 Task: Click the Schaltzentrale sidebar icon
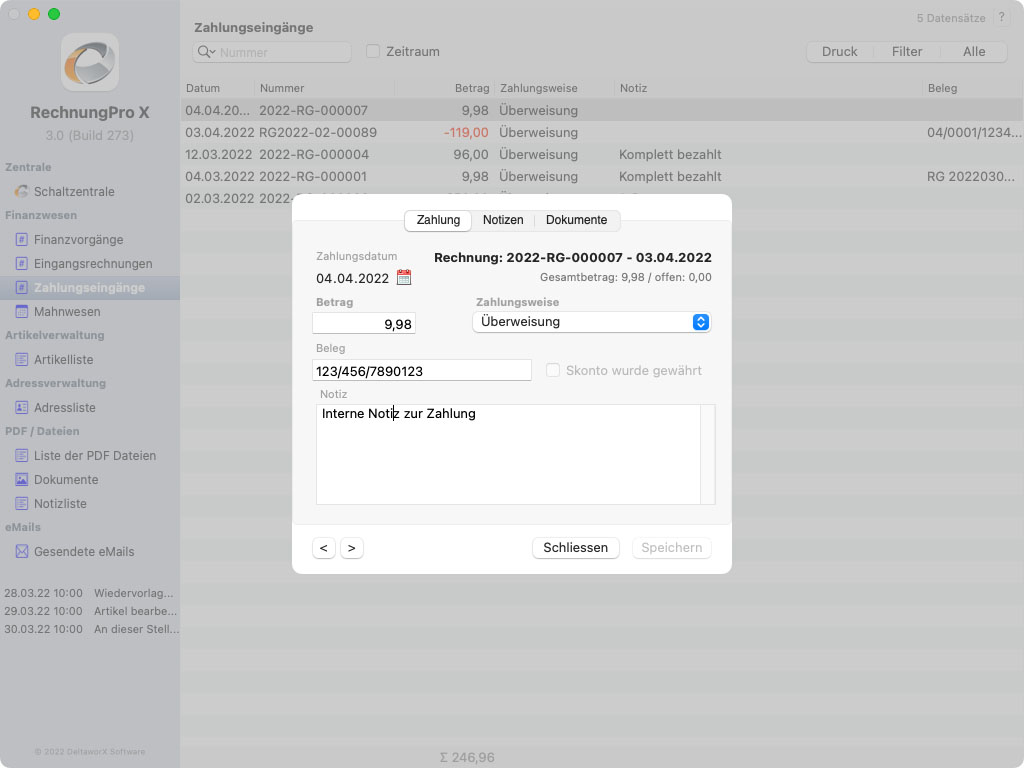(22, 192)
